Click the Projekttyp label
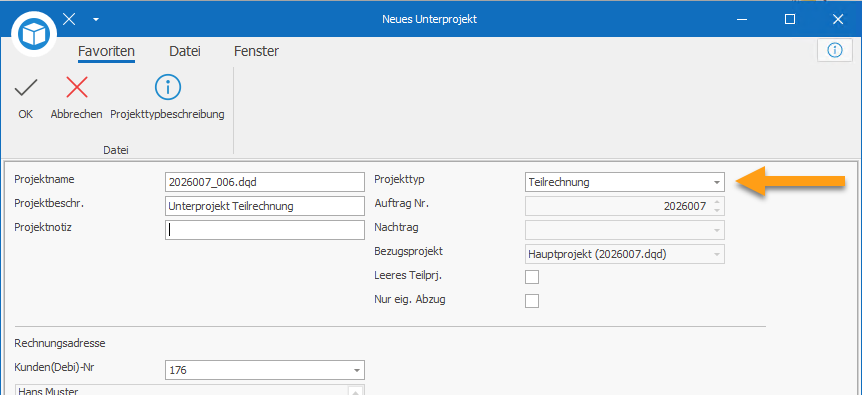 click(399, 179)
